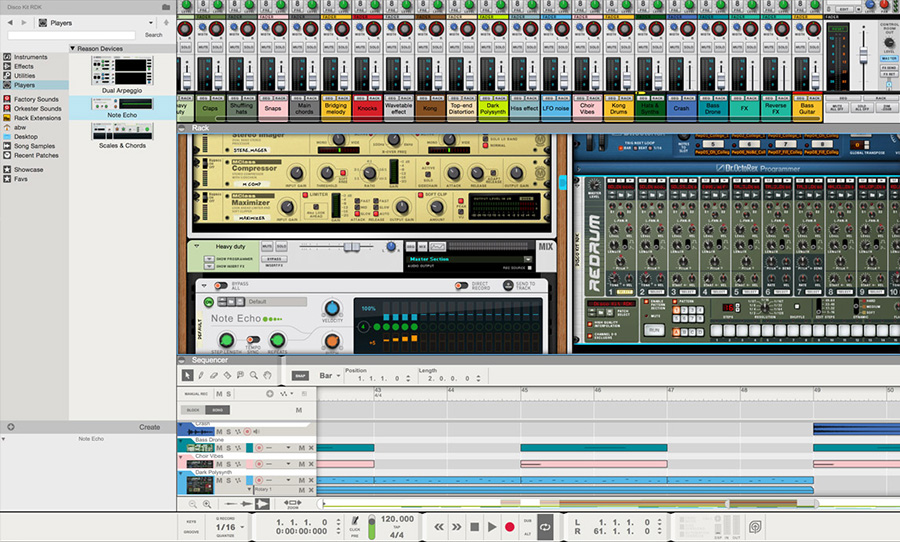
Task: Select Utilities in browser sidebar
Action: 25,75
